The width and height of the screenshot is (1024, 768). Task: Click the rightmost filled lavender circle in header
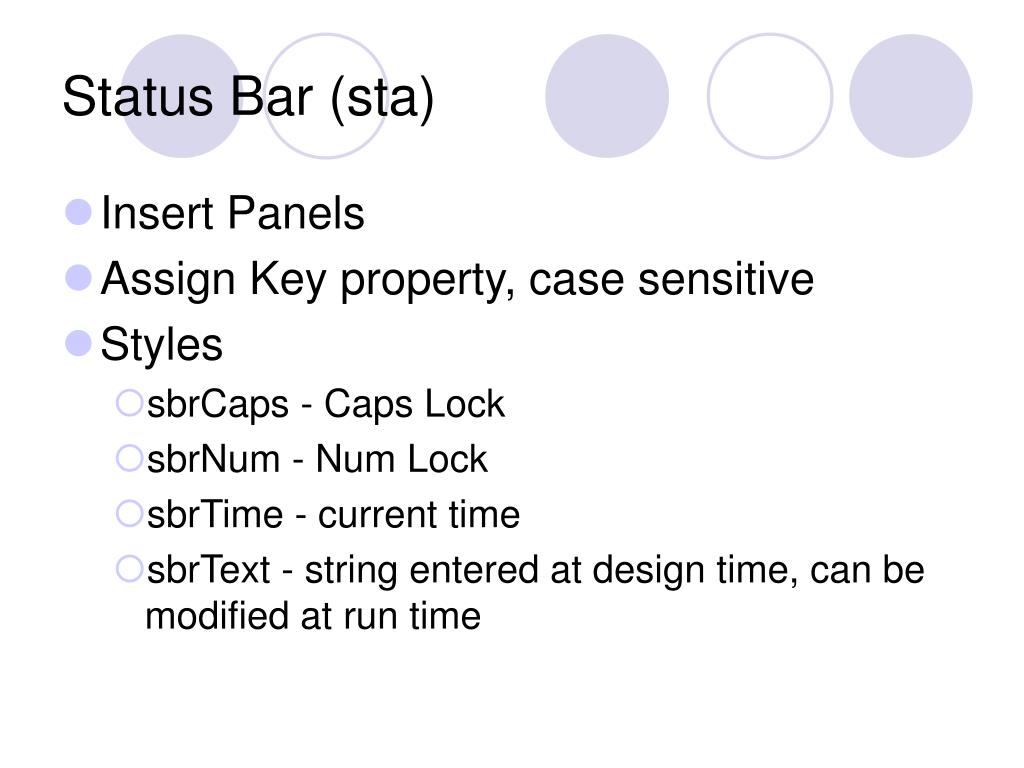(910, 96)
